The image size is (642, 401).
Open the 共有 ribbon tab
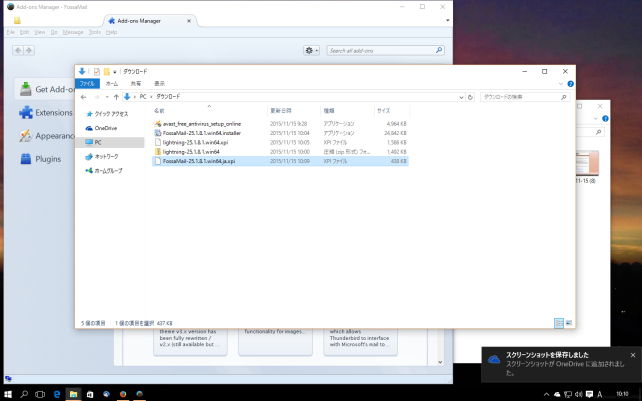136,84
